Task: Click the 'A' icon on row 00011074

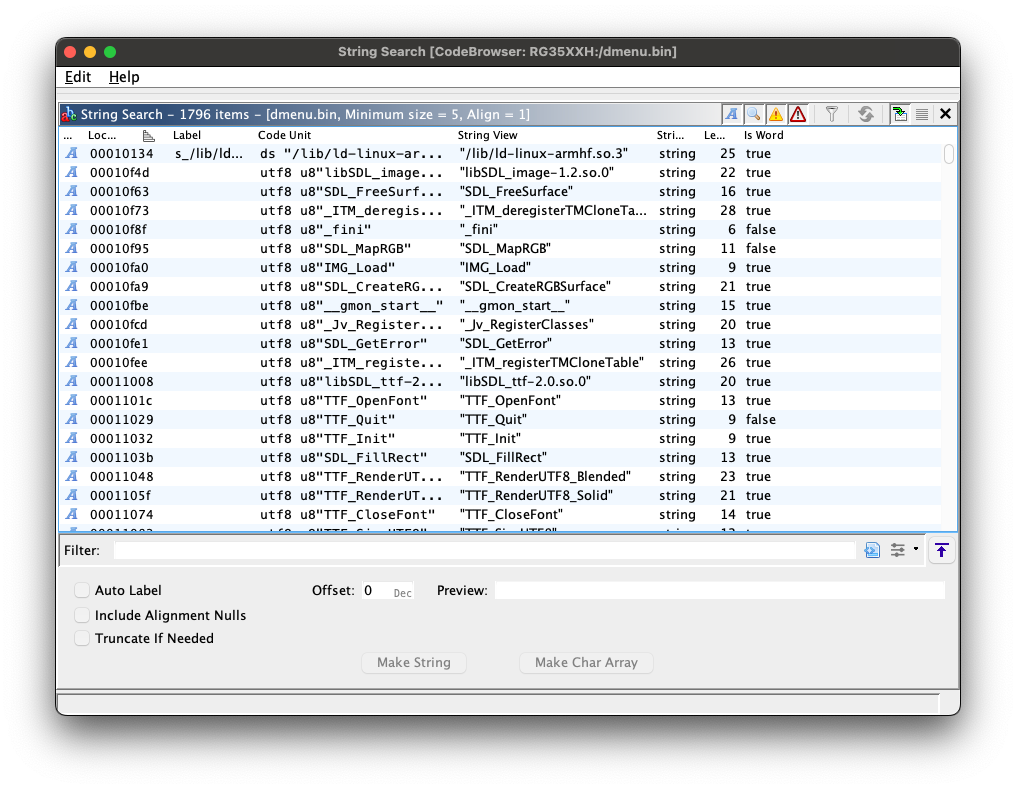Action: [x=72, y=514]
